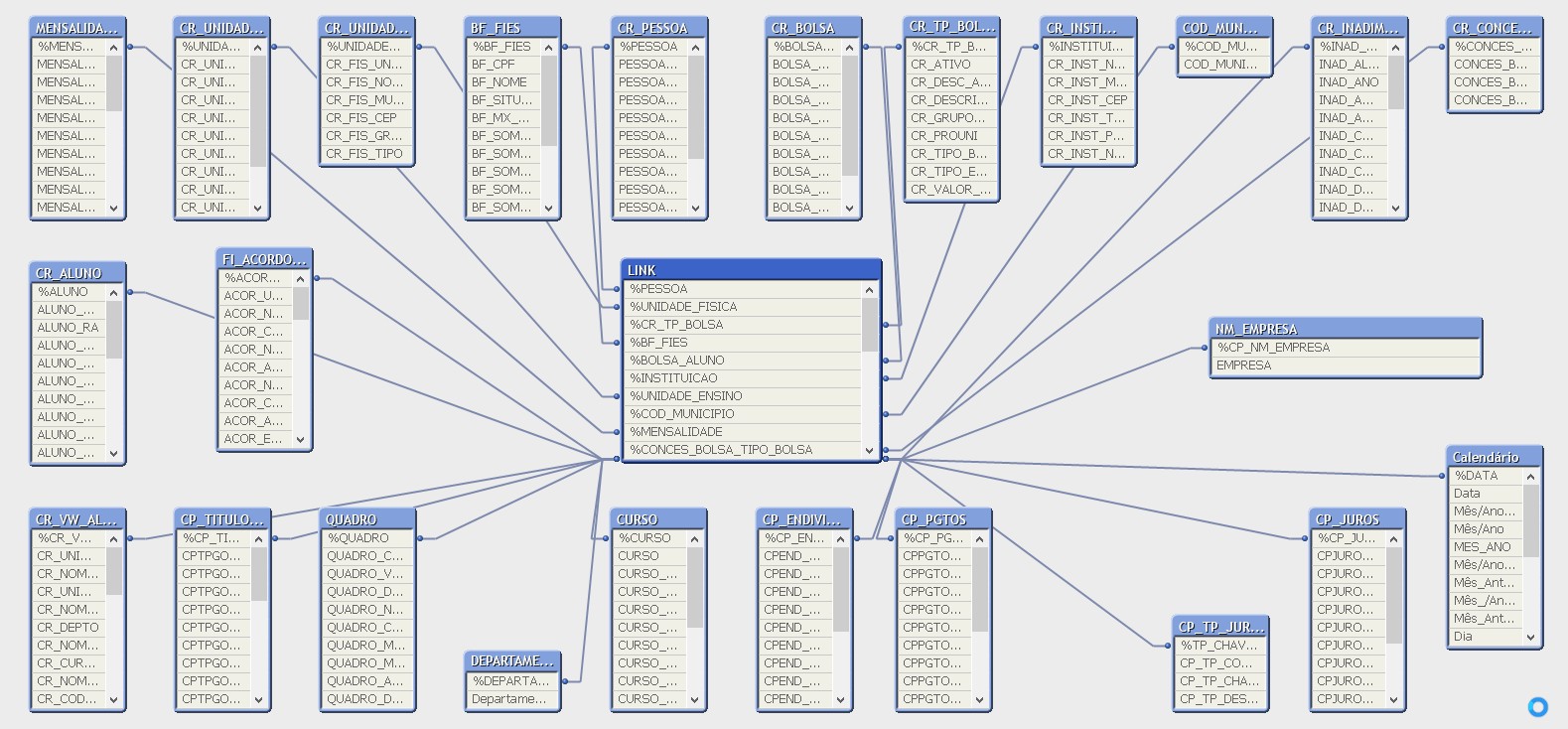Select the CURSO table header
Image resolution: width=1568 pixels, height=729 pixels.
(x=659, y=519)
